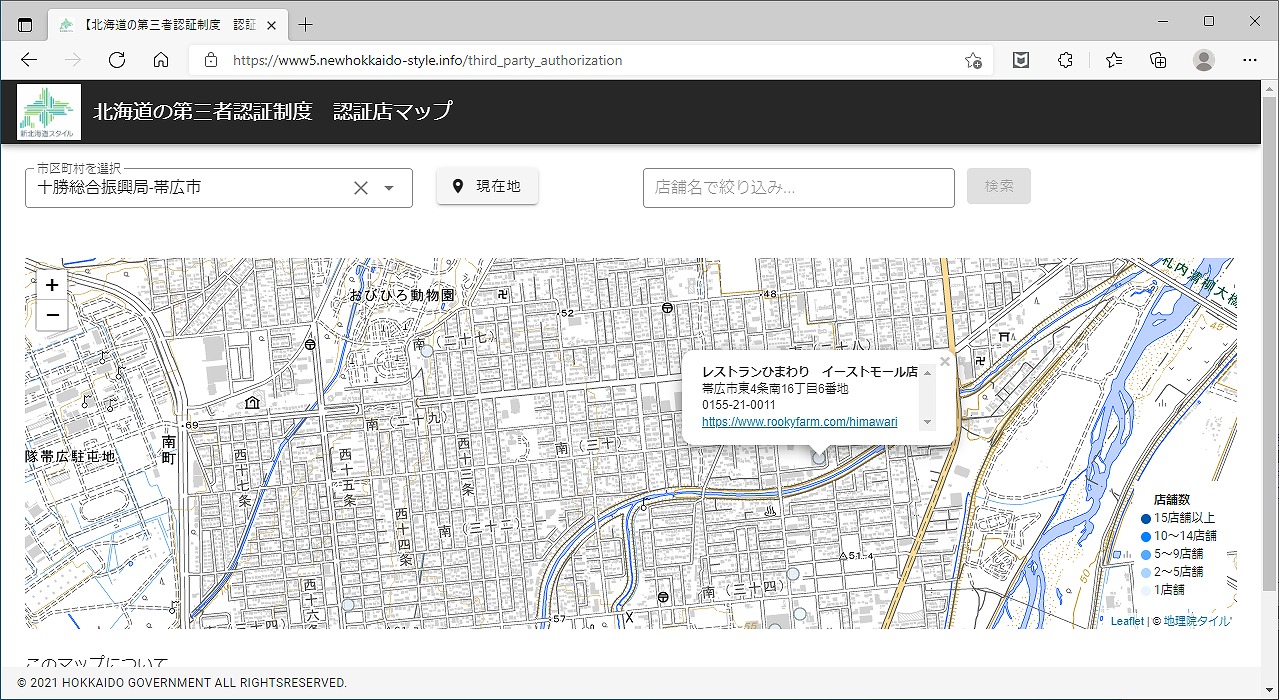The image size is (1279, 700).
Task: Click the 現在地 current location button
Action: (x=487, y=186)
